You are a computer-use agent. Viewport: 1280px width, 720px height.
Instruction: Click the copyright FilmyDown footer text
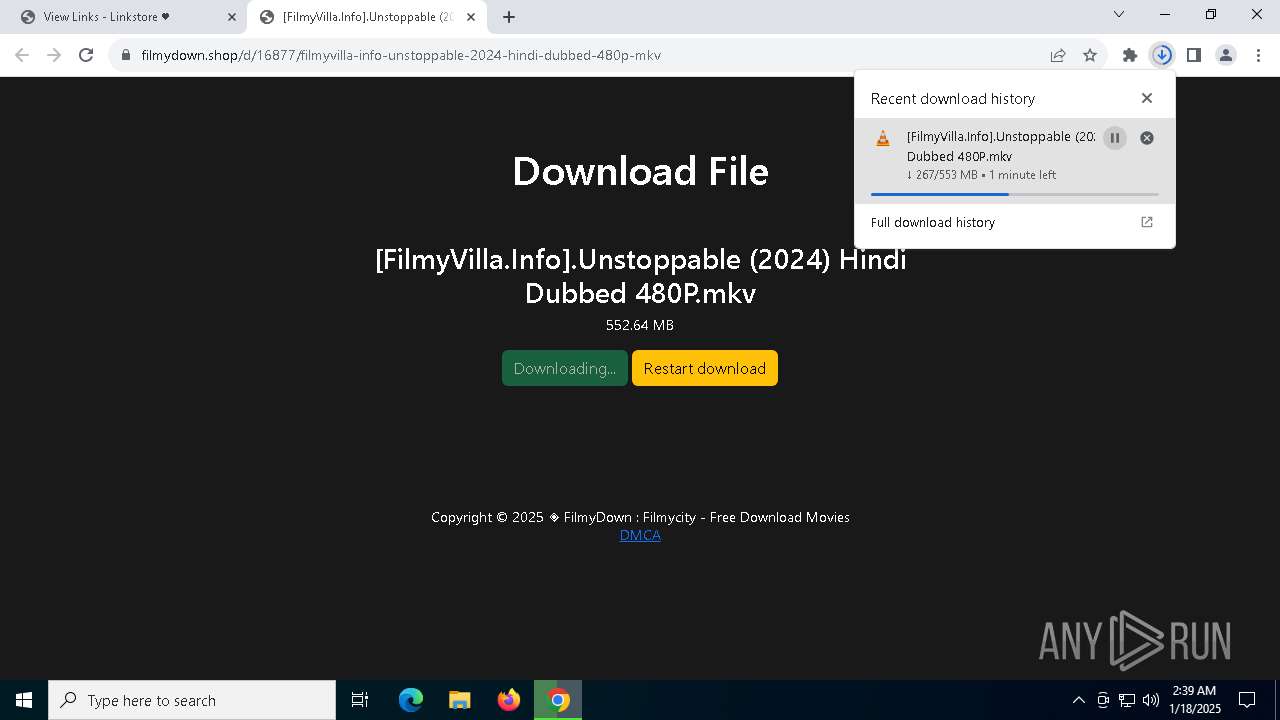click(x=640, y=517)
